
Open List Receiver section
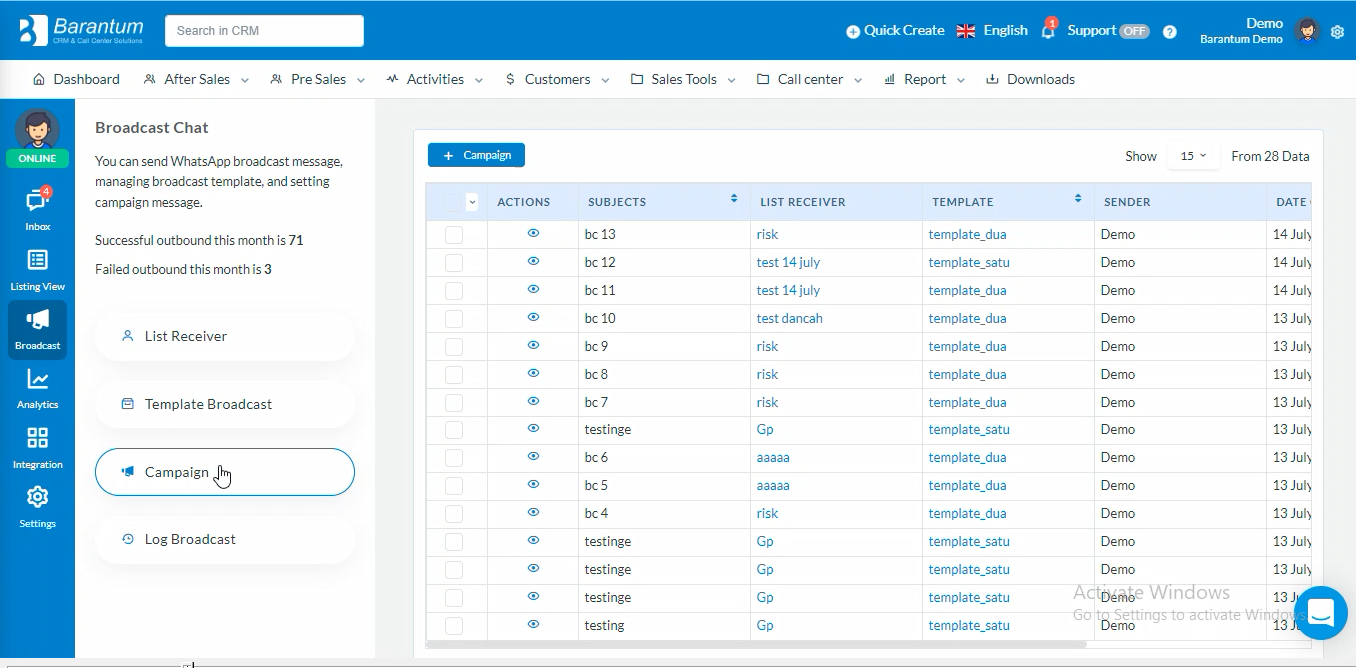[x=225, y=336]
